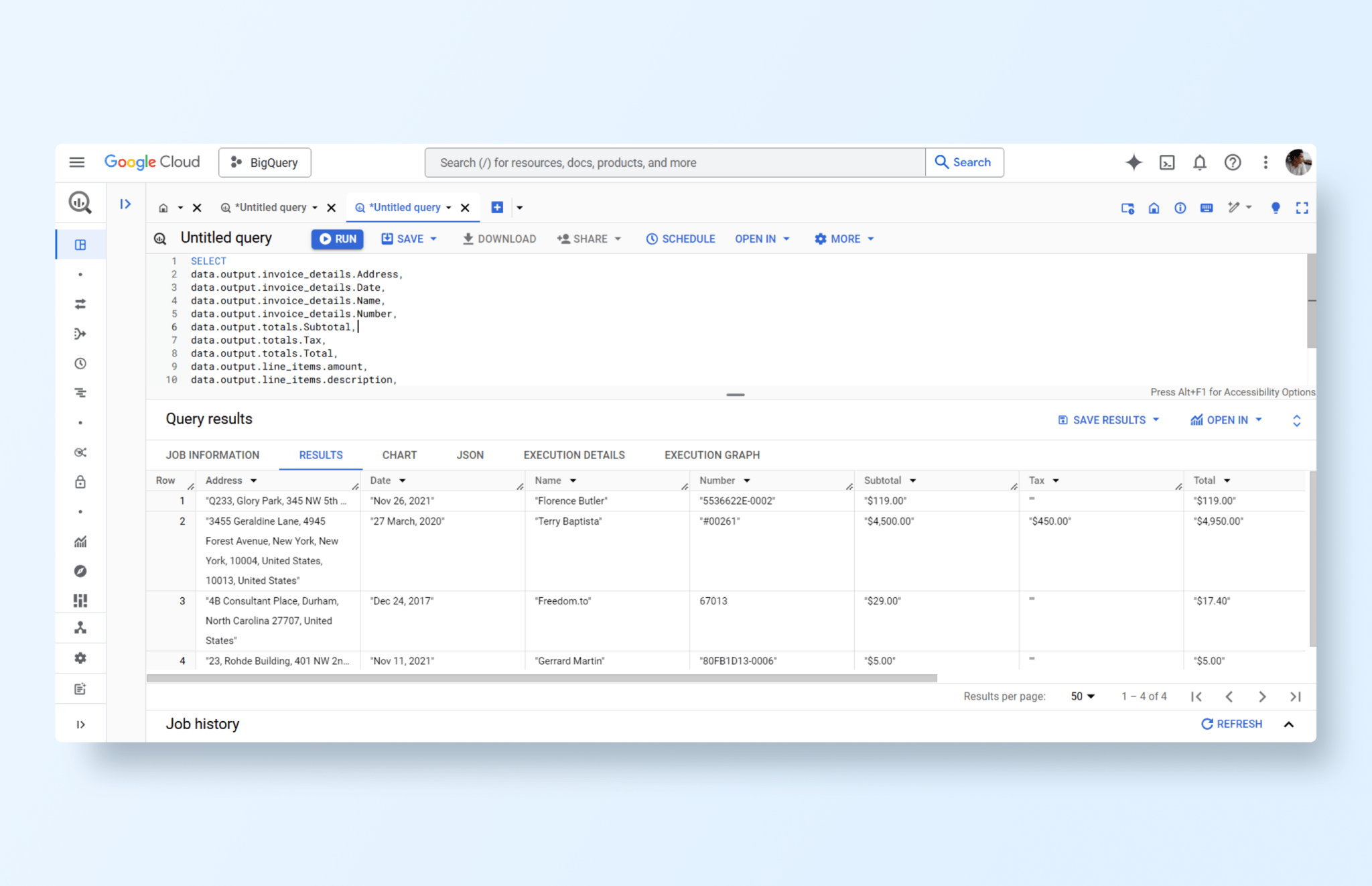Expand the SAVE dropdown arrow
1372x886 pixels.
coord(433,239)
